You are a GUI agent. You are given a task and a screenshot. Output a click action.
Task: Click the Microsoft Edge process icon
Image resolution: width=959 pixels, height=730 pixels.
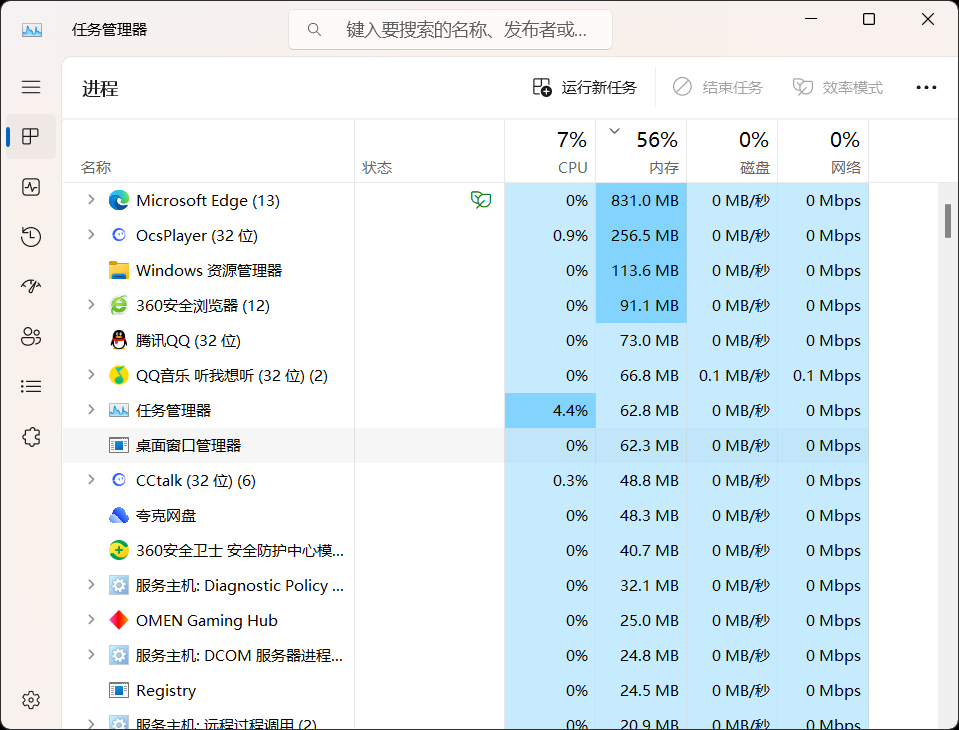click(119, 201)
